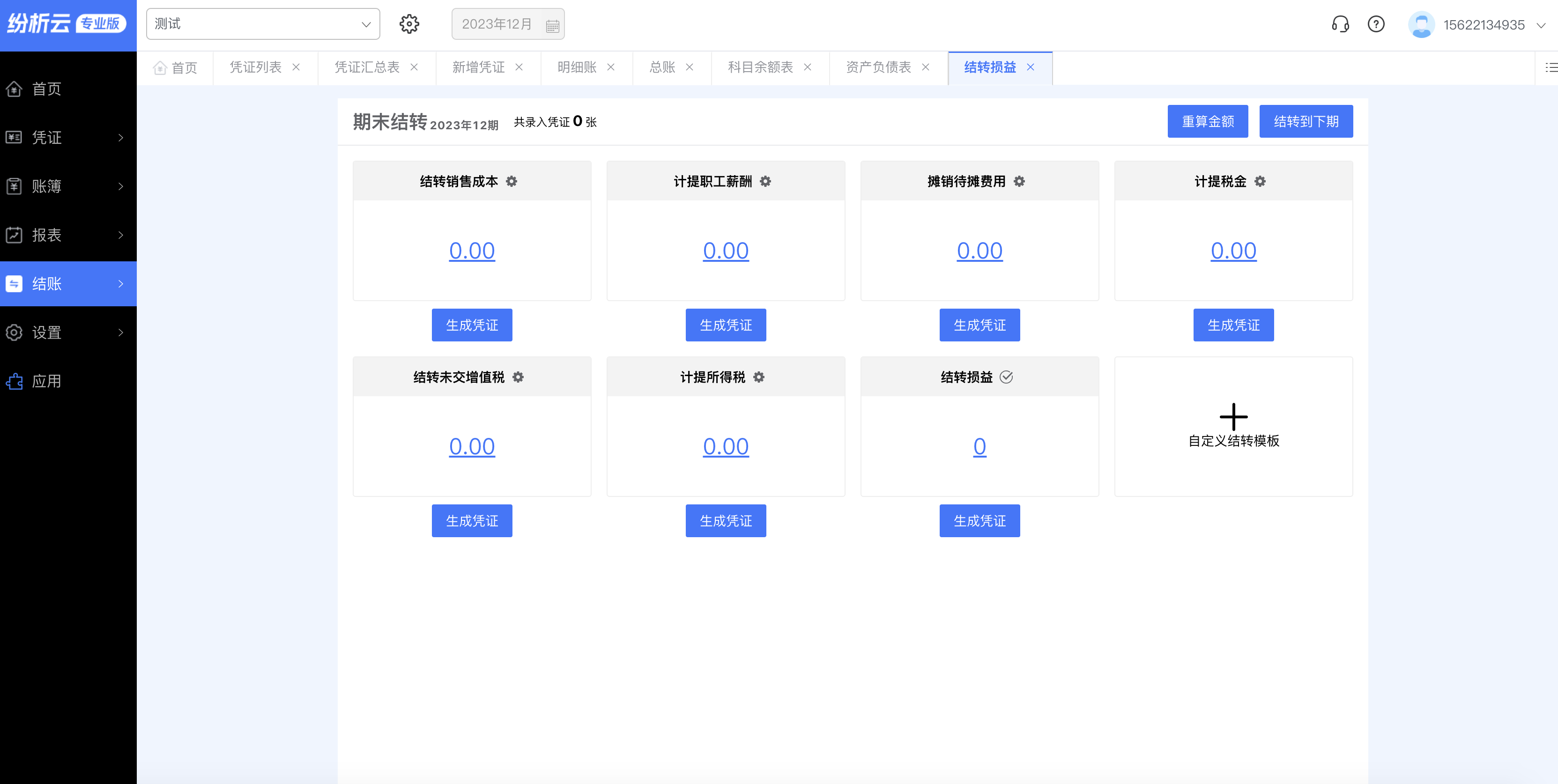The height and width of the screenshot is (784, 1558).
Task: Generate voucher for 计提所得税
Action: [x=726, y=521]
